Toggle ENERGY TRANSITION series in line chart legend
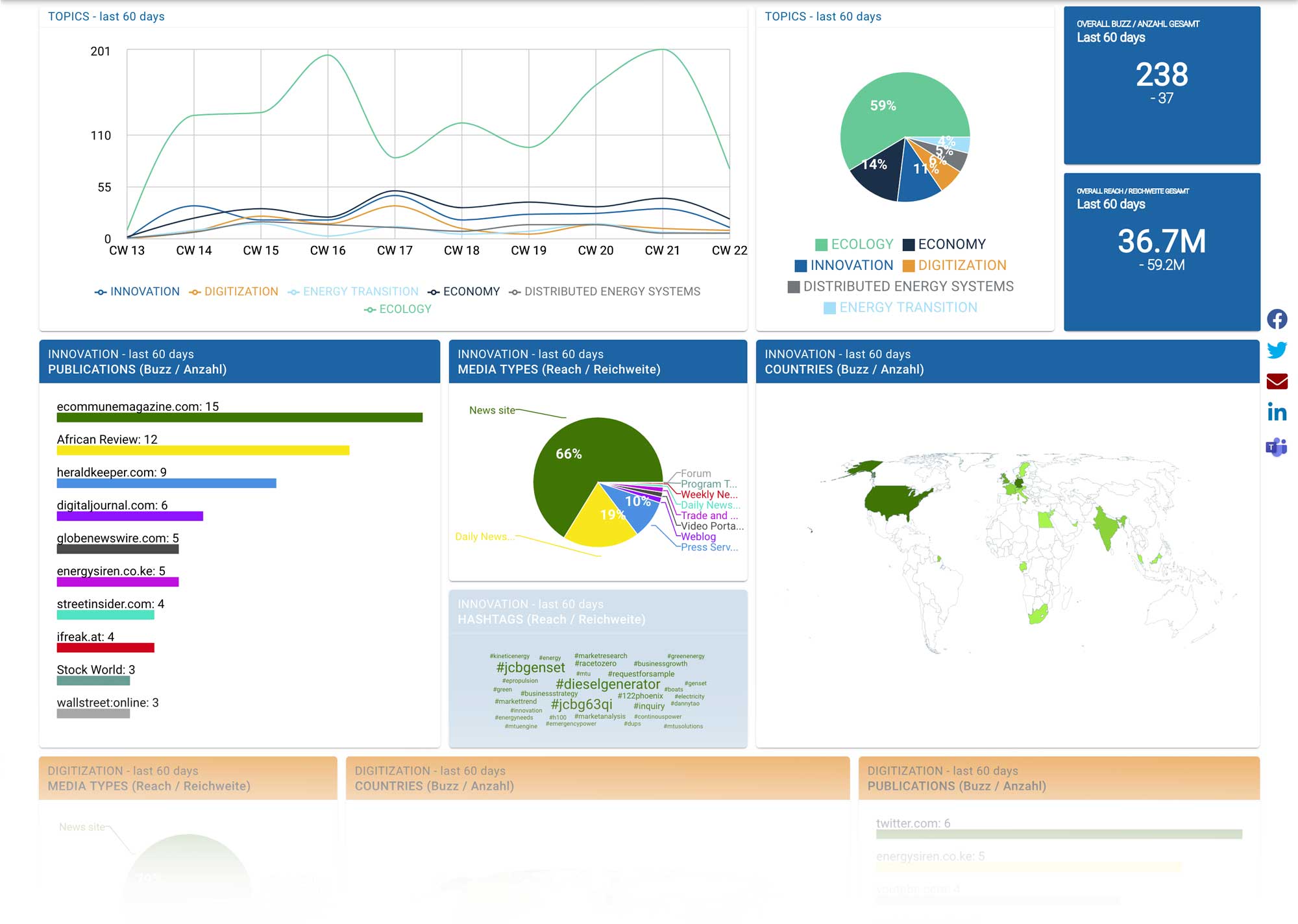Viewport: 1298px width, 924px height. point(353,292)
